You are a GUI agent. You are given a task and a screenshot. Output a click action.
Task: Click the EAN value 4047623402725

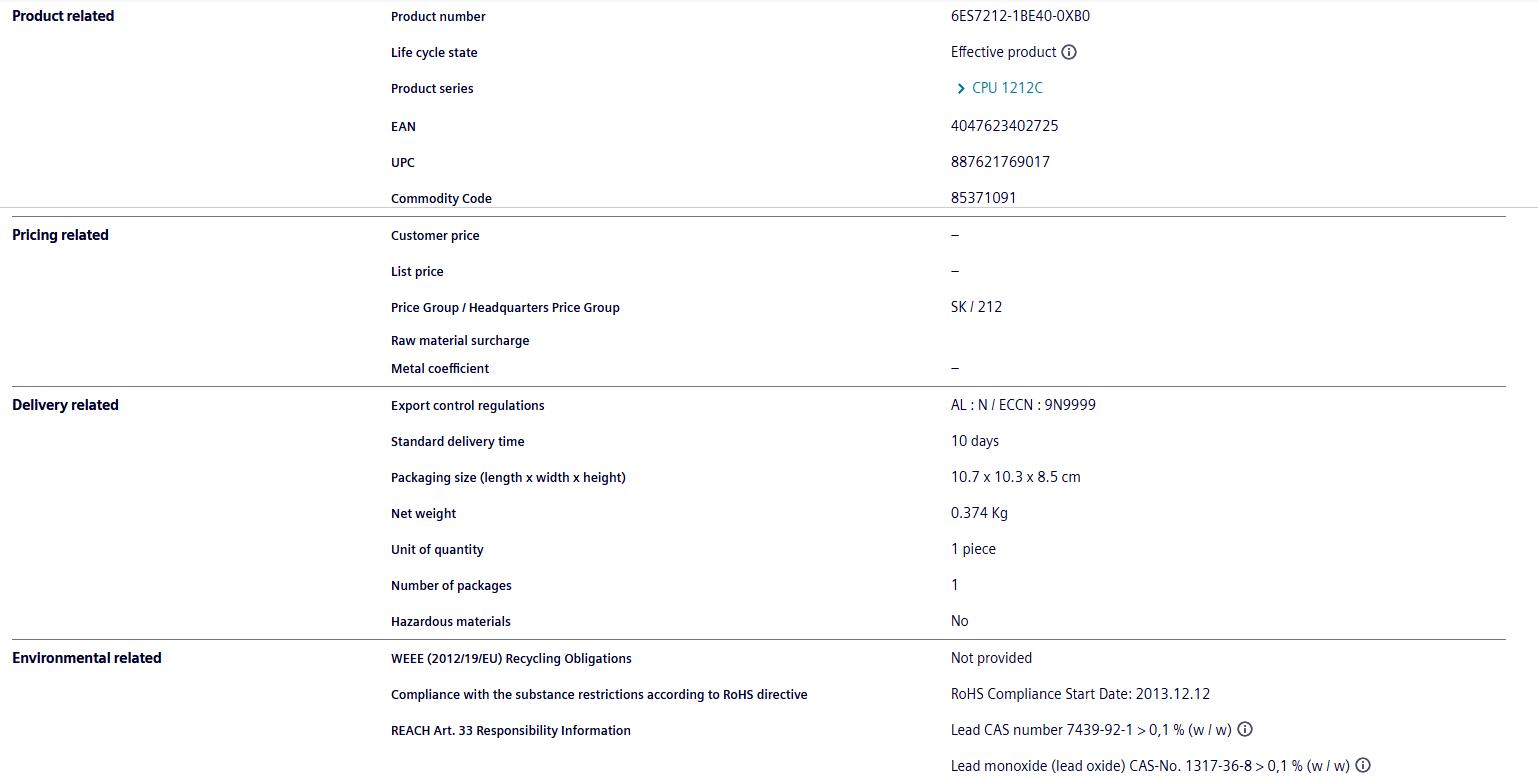pyautogui.click(x=1004, y=126)
